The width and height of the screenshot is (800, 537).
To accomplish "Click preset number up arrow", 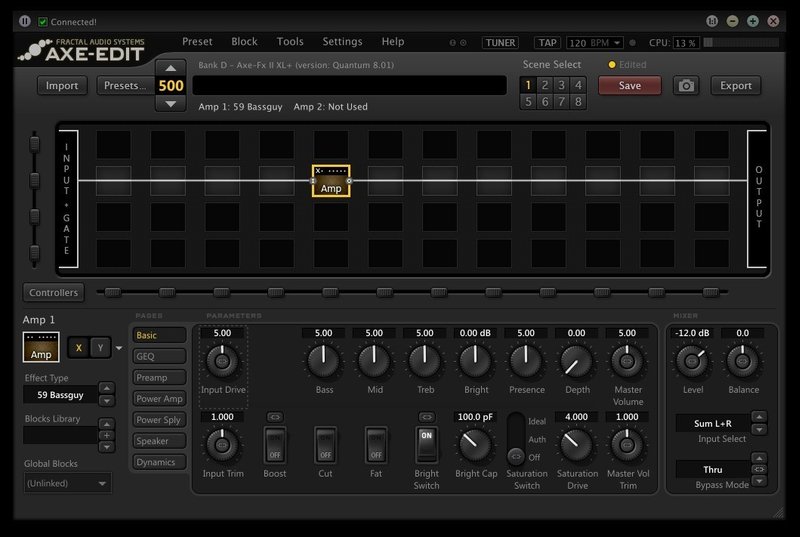I will [171, 68].
